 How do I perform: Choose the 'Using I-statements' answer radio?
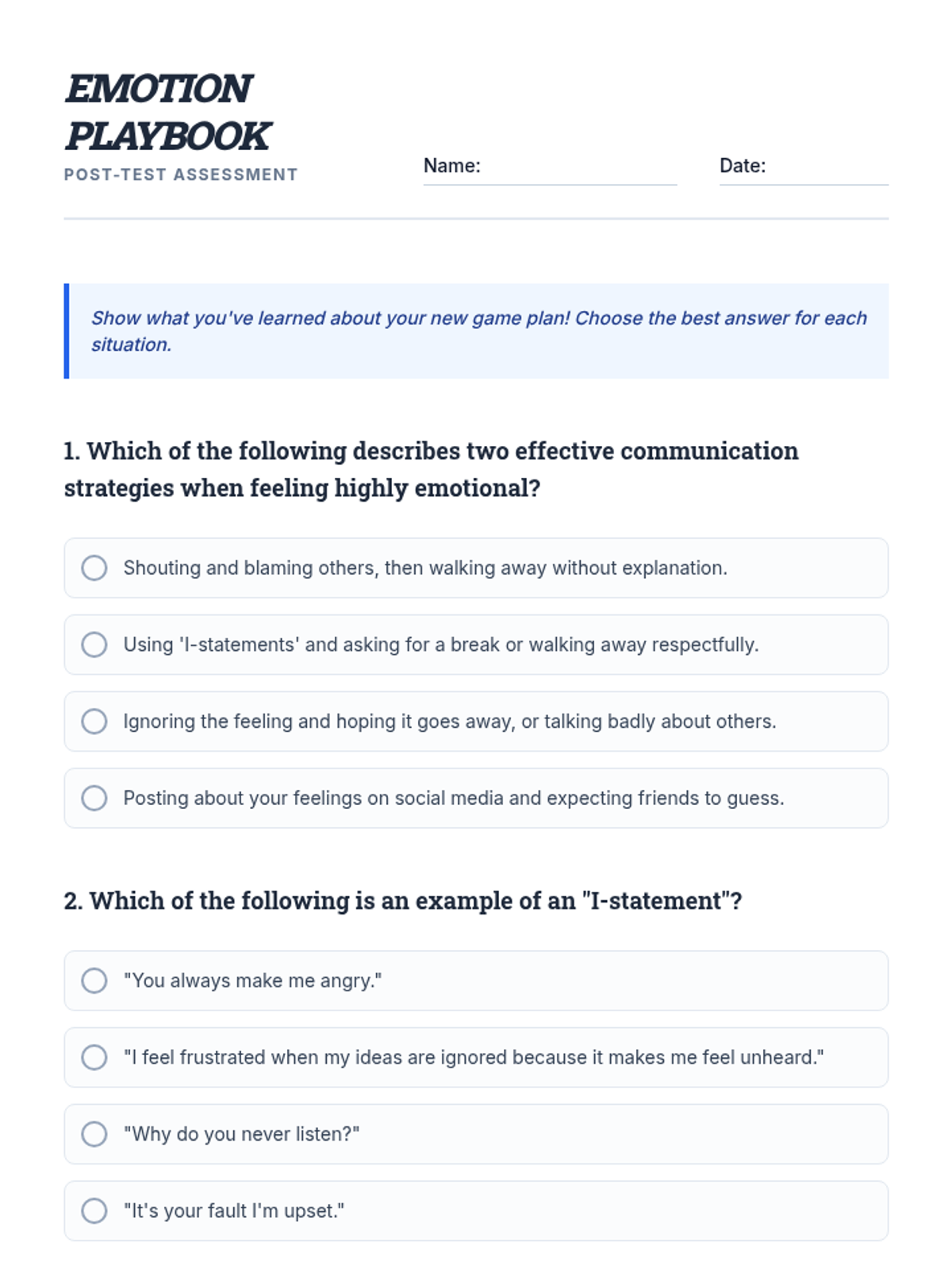coord(94,645)
